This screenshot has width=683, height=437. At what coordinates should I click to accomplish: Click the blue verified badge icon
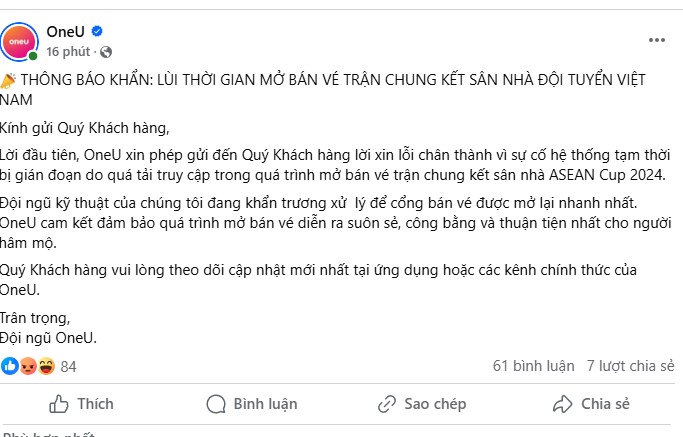97,31
